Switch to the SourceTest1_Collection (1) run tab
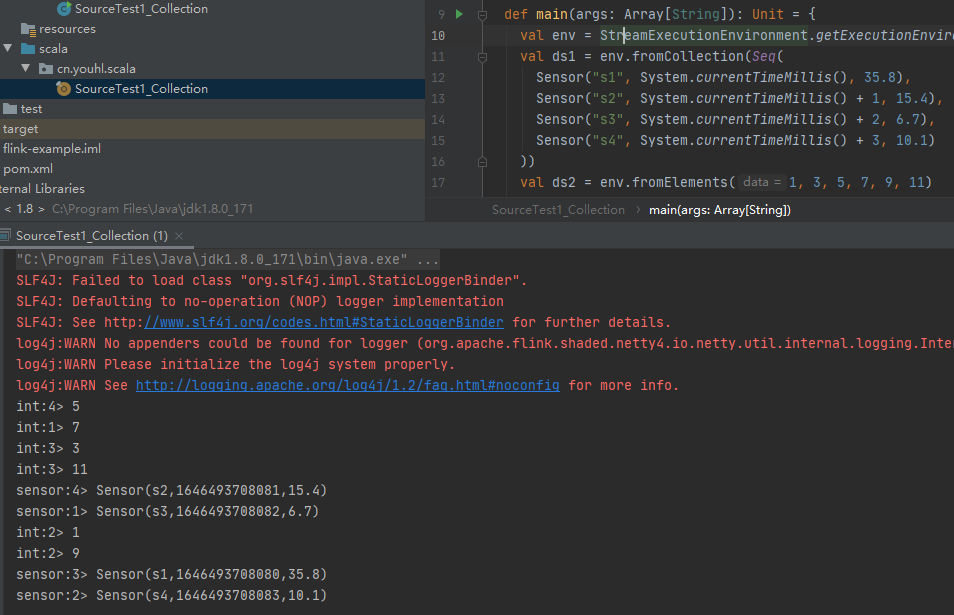 tap(92, 236)
